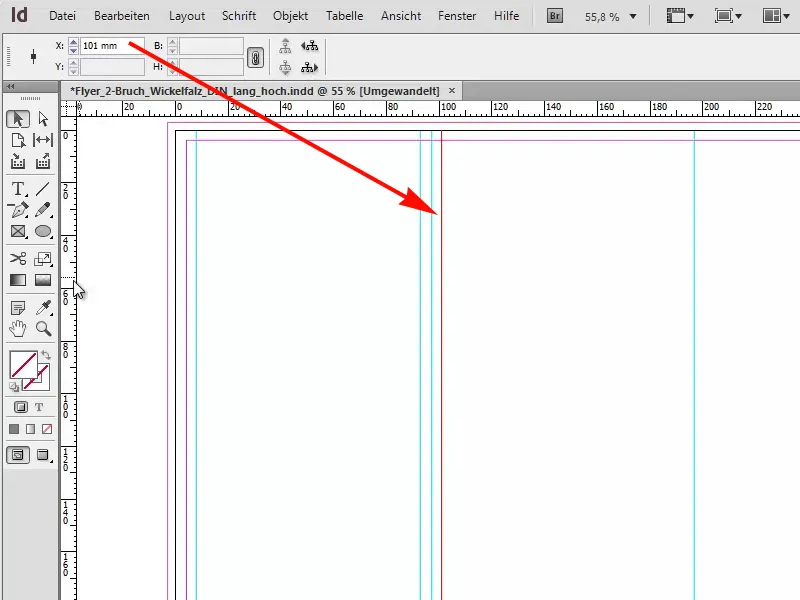
Task: Collapse the tools panel double arrows
Action: point(10,86)
